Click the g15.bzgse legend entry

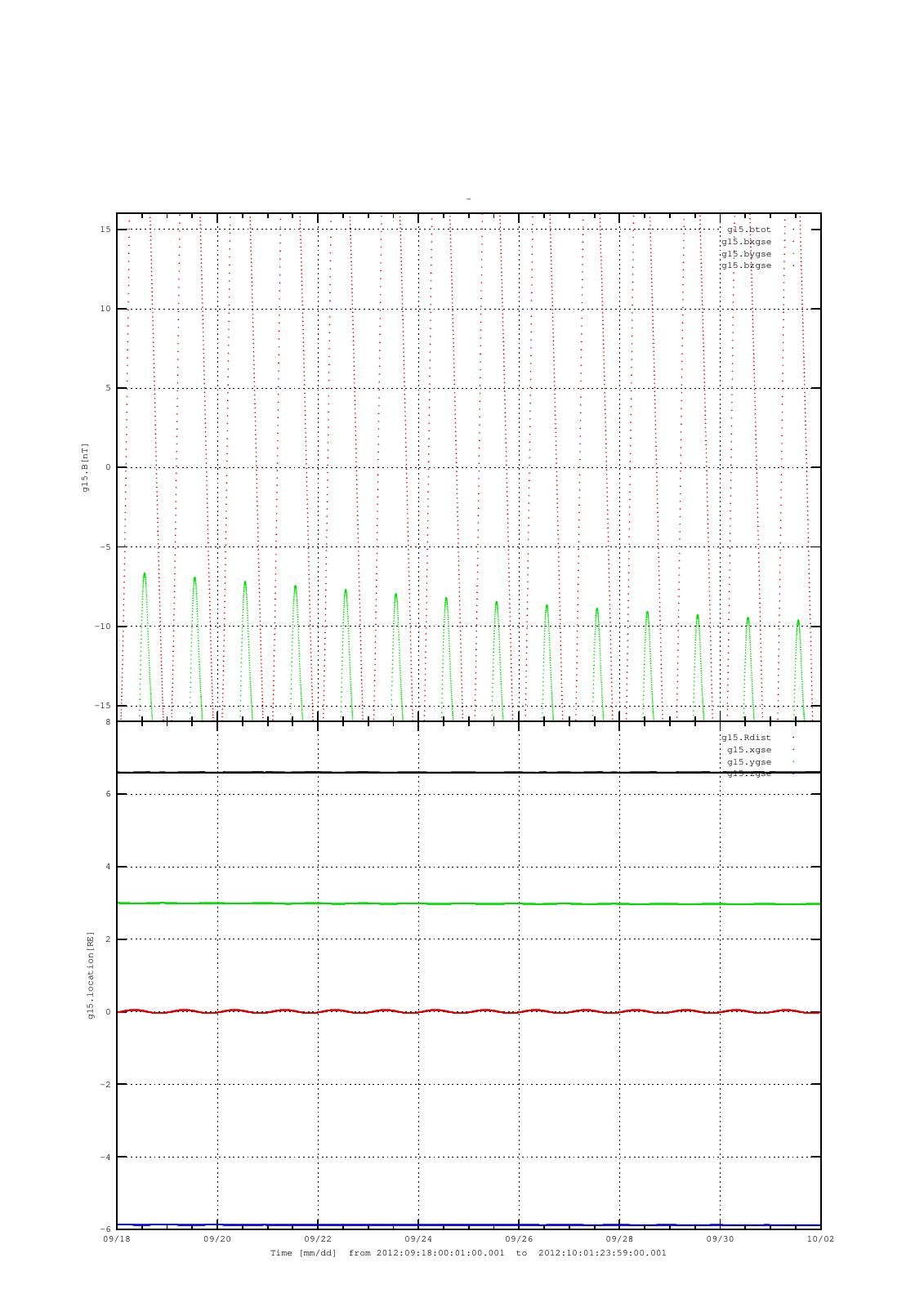pos(747,265)
